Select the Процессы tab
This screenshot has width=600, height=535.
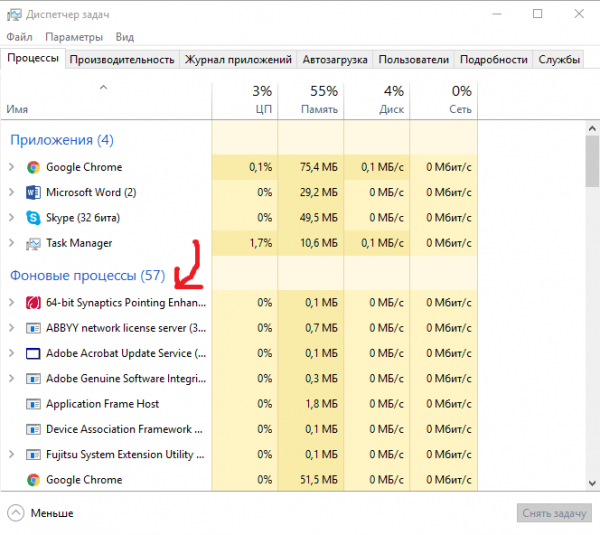pos(33,58)
